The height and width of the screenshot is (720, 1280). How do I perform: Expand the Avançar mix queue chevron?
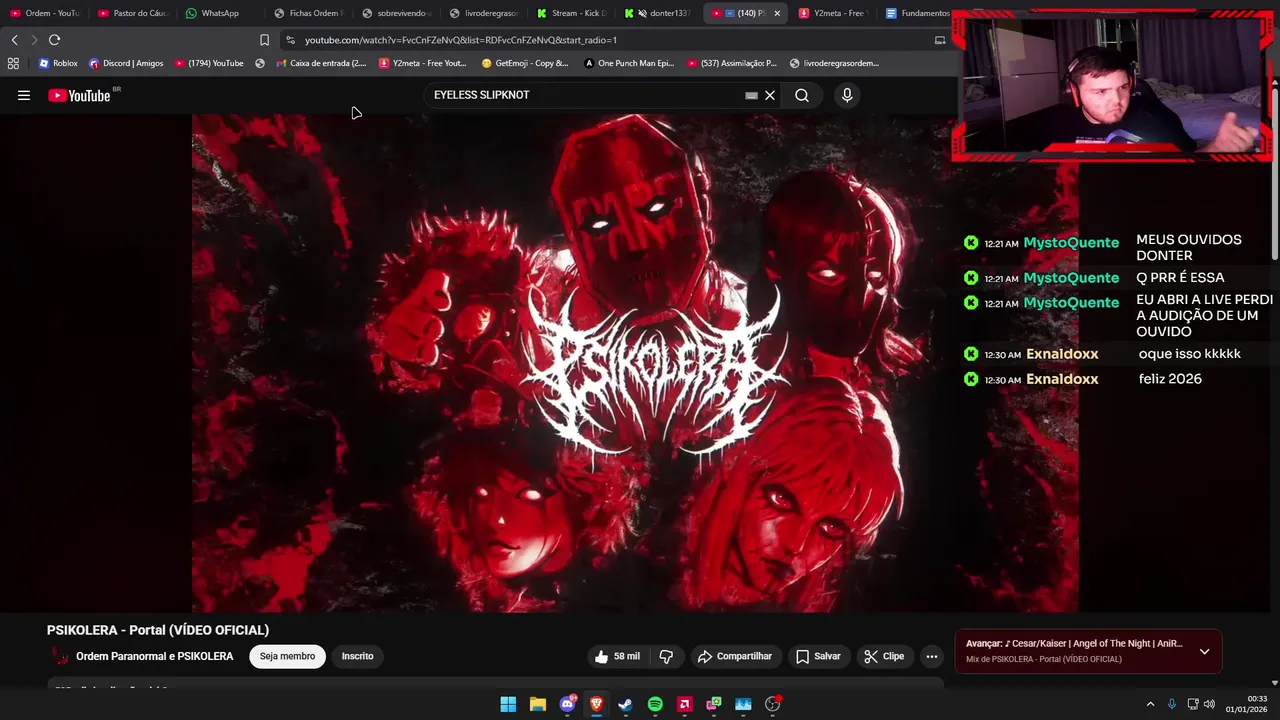click(1204, 651)
